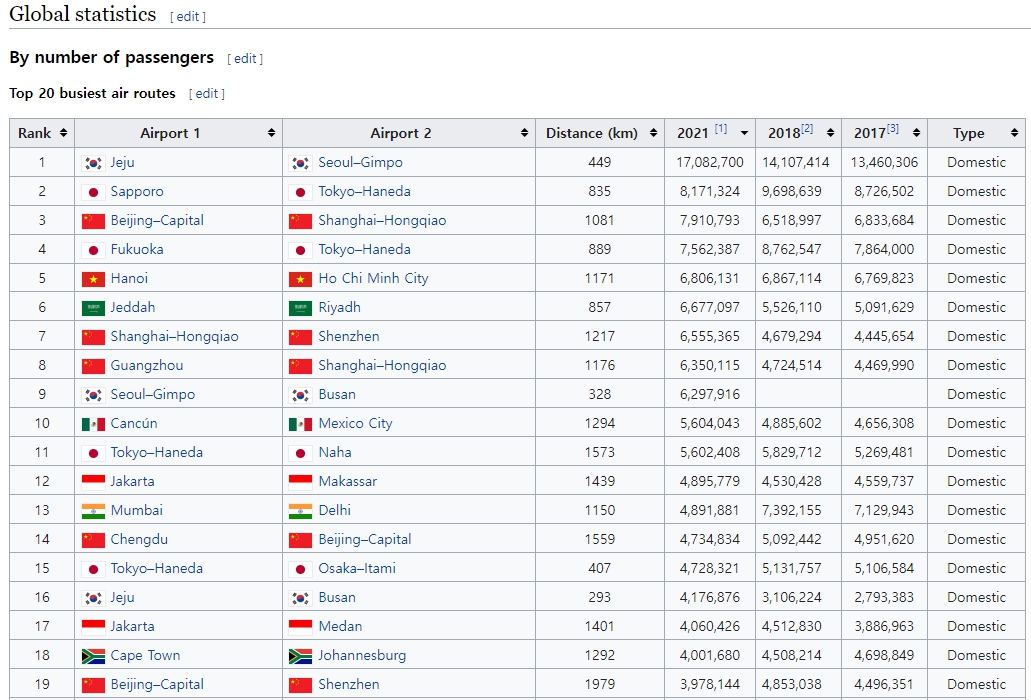Edit the By number of passengers section

[245, 59]
